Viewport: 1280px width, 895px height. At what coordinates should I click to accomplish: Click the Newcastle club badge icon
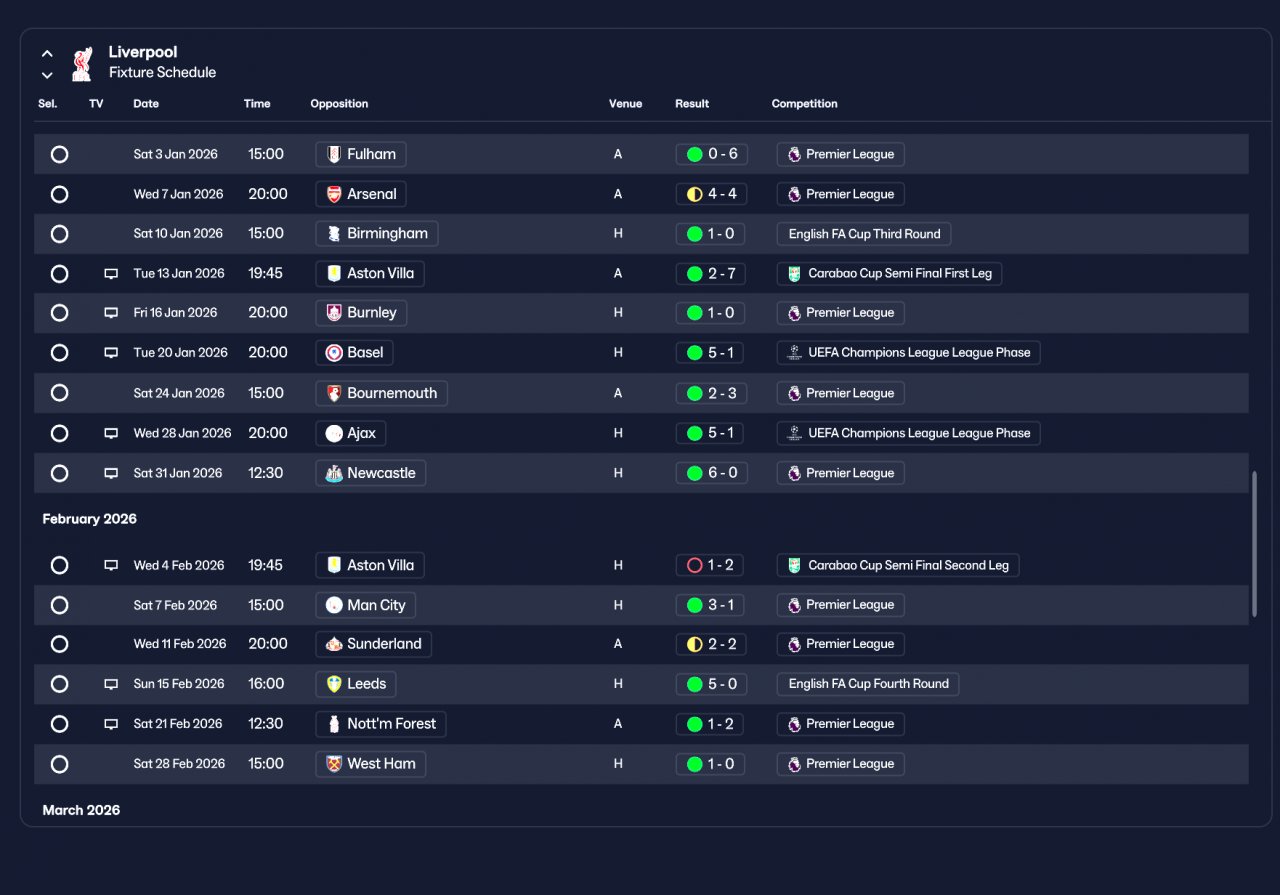(334, 473)
